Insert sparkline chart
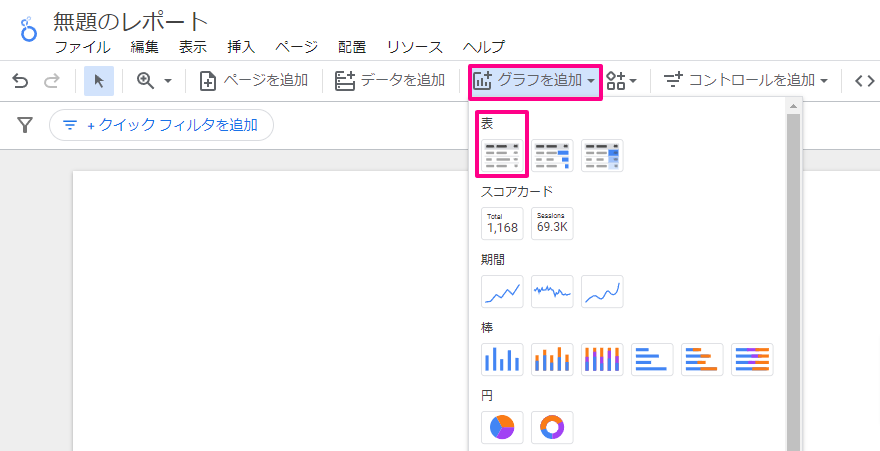This screenshot has height=451, width=880. pos(552,291)
